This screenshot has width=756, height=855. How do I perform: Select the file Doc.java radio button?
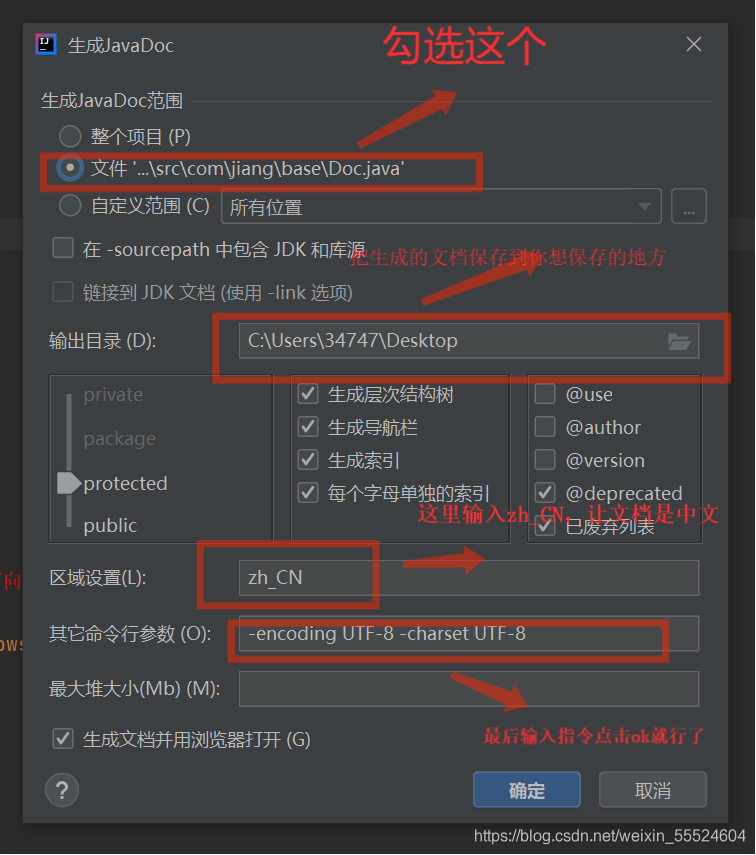point(70,168)
